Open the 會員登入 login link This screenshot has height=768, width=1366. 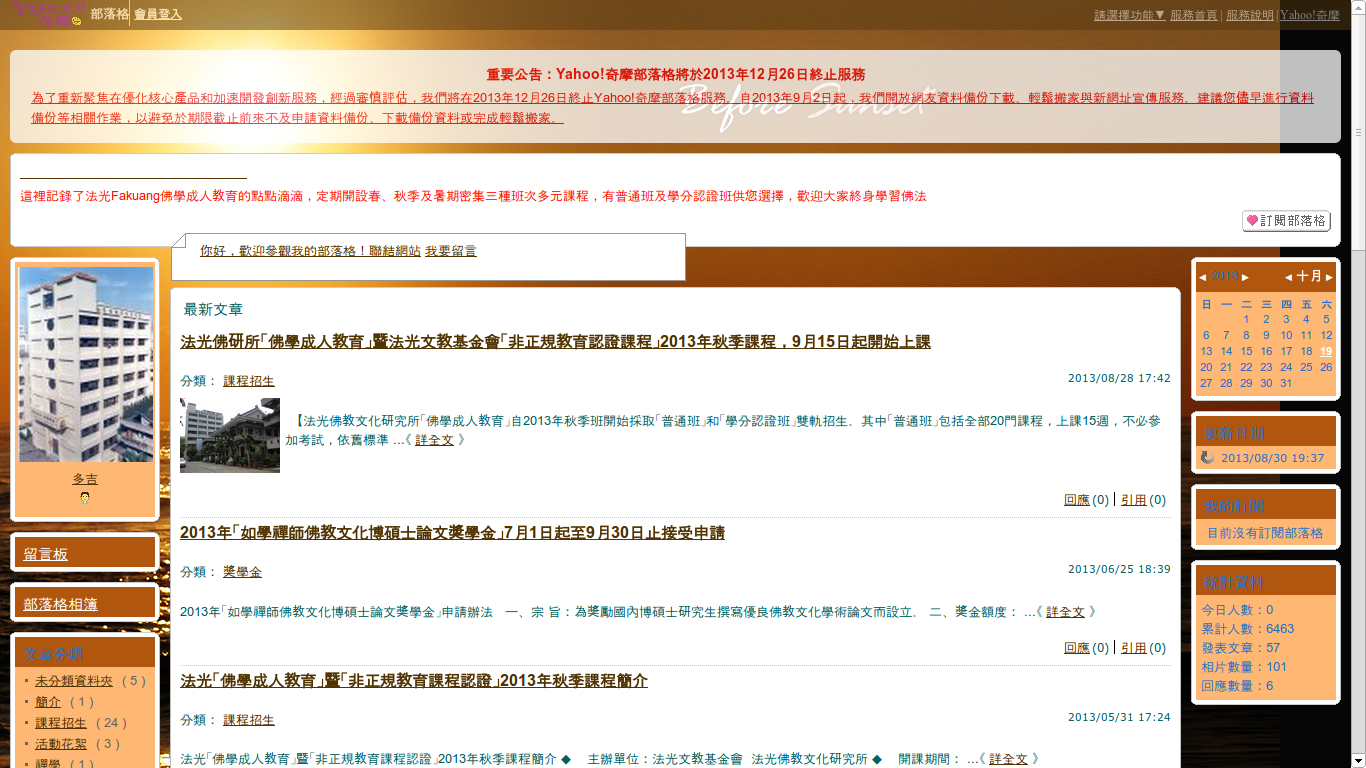coord(158,15)
